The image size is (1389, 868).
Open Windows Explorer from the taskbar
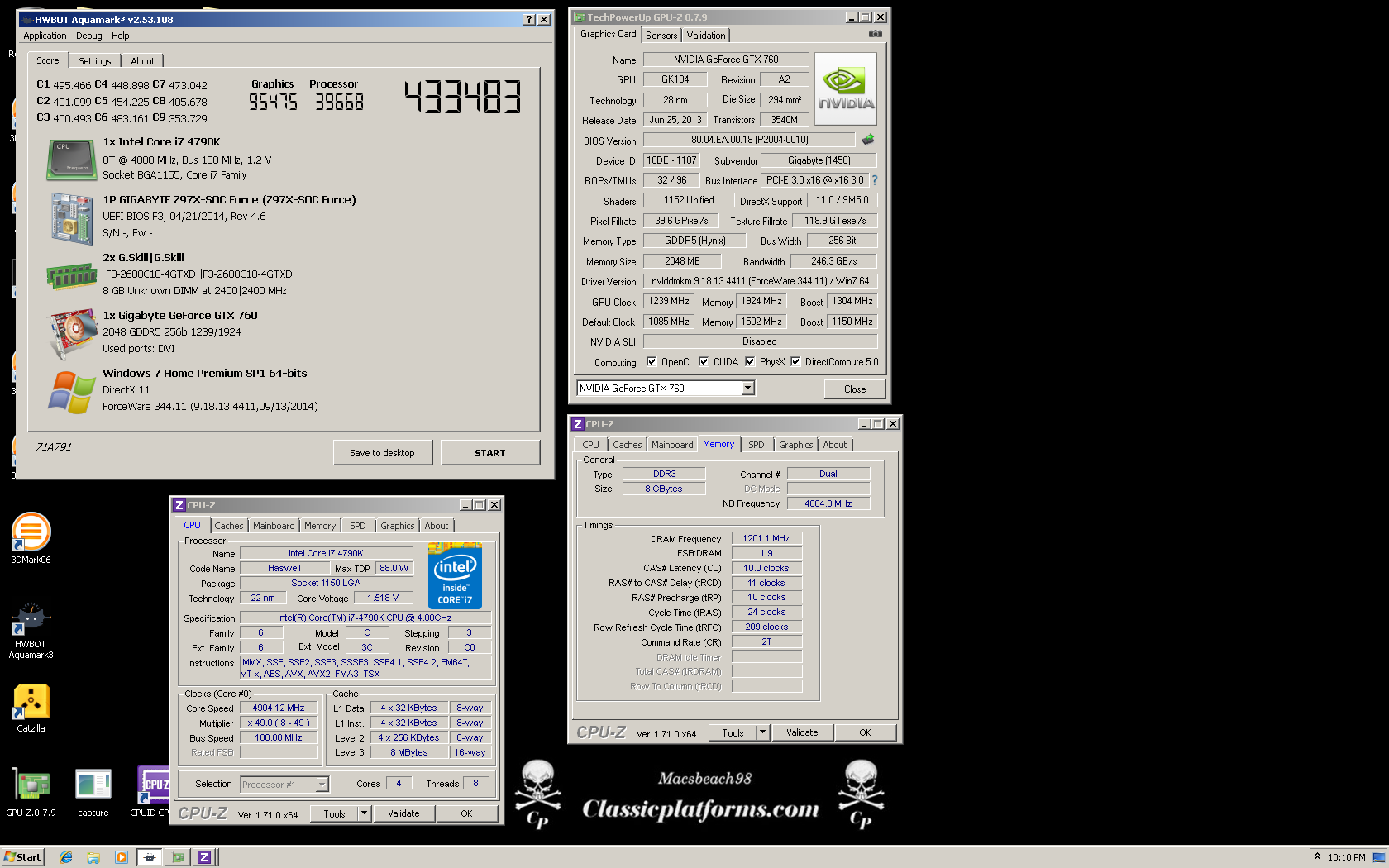[x=93, y=857]
